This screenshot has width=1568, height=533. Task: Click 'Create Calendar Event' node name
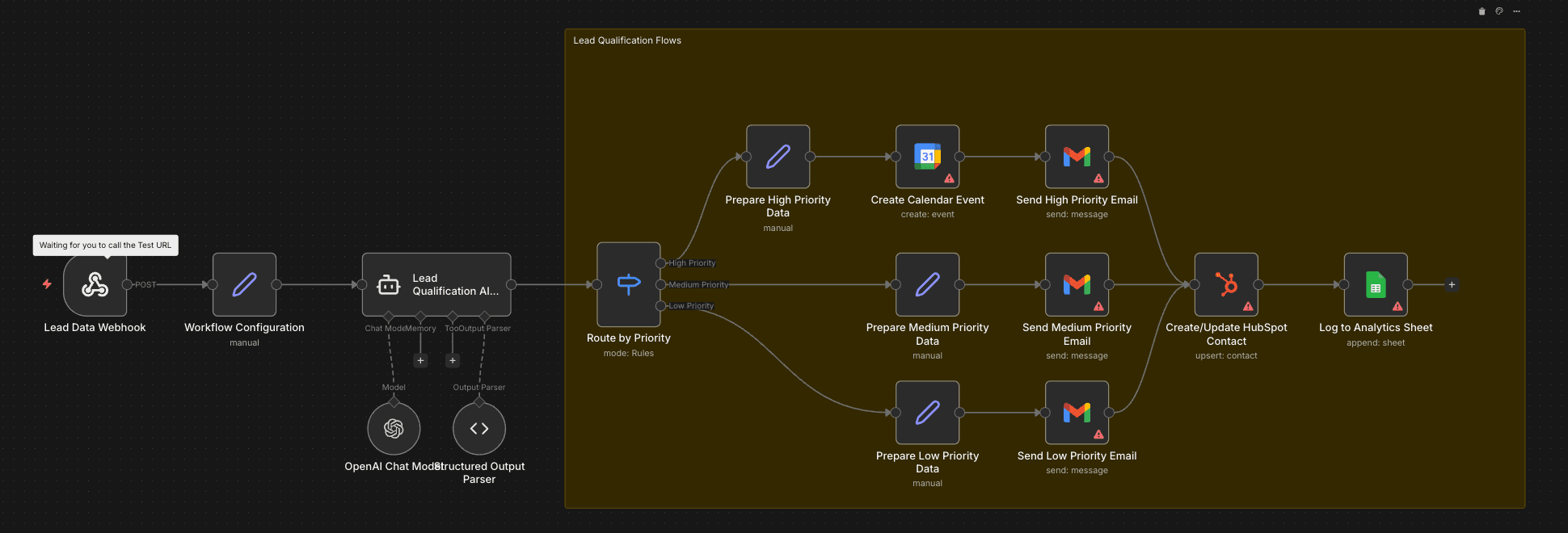[x=927, y=199]
